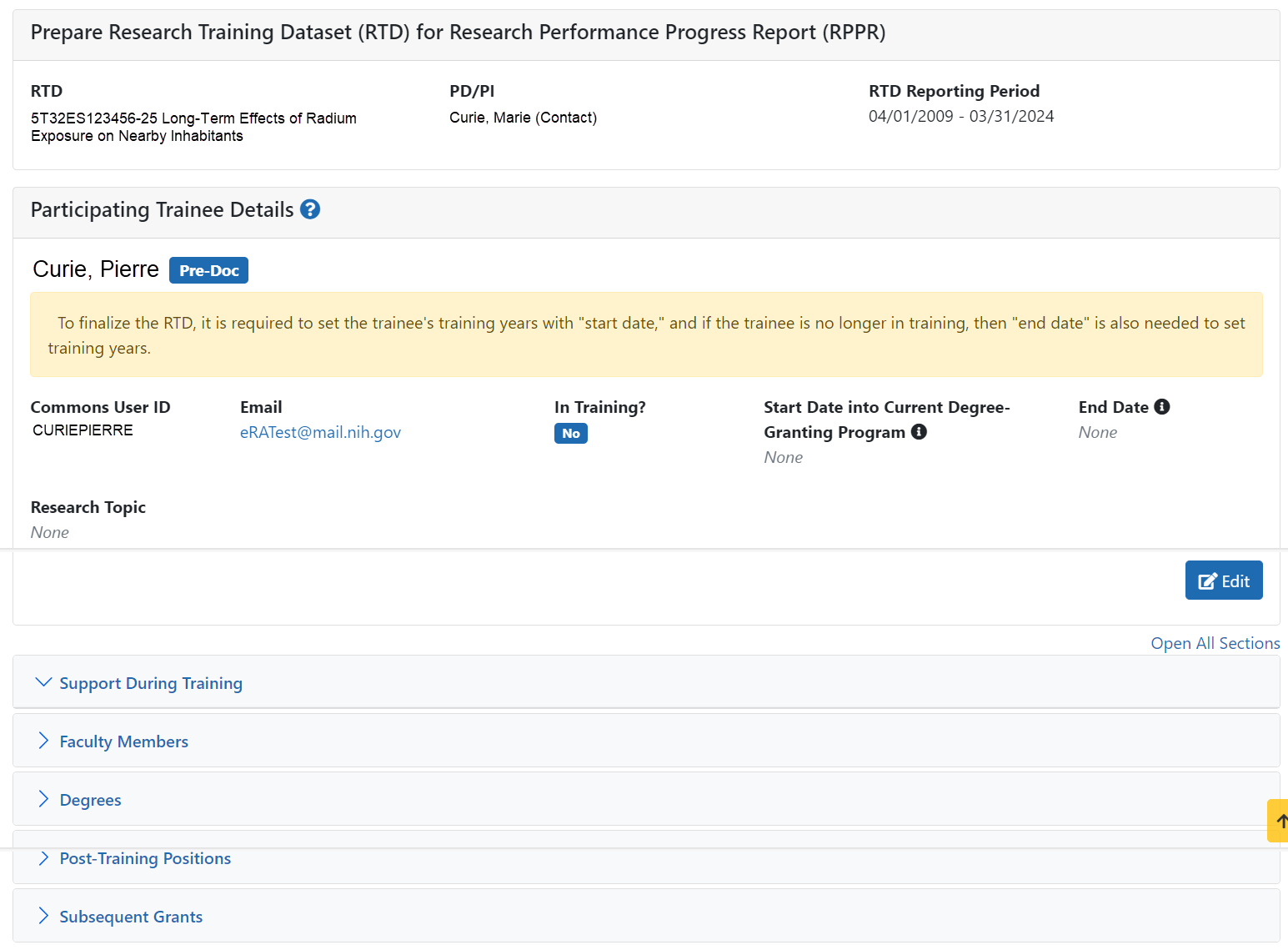Expand the Degrees section
The height and width of the screenshot is (950, 1288).
click(90, 800)
